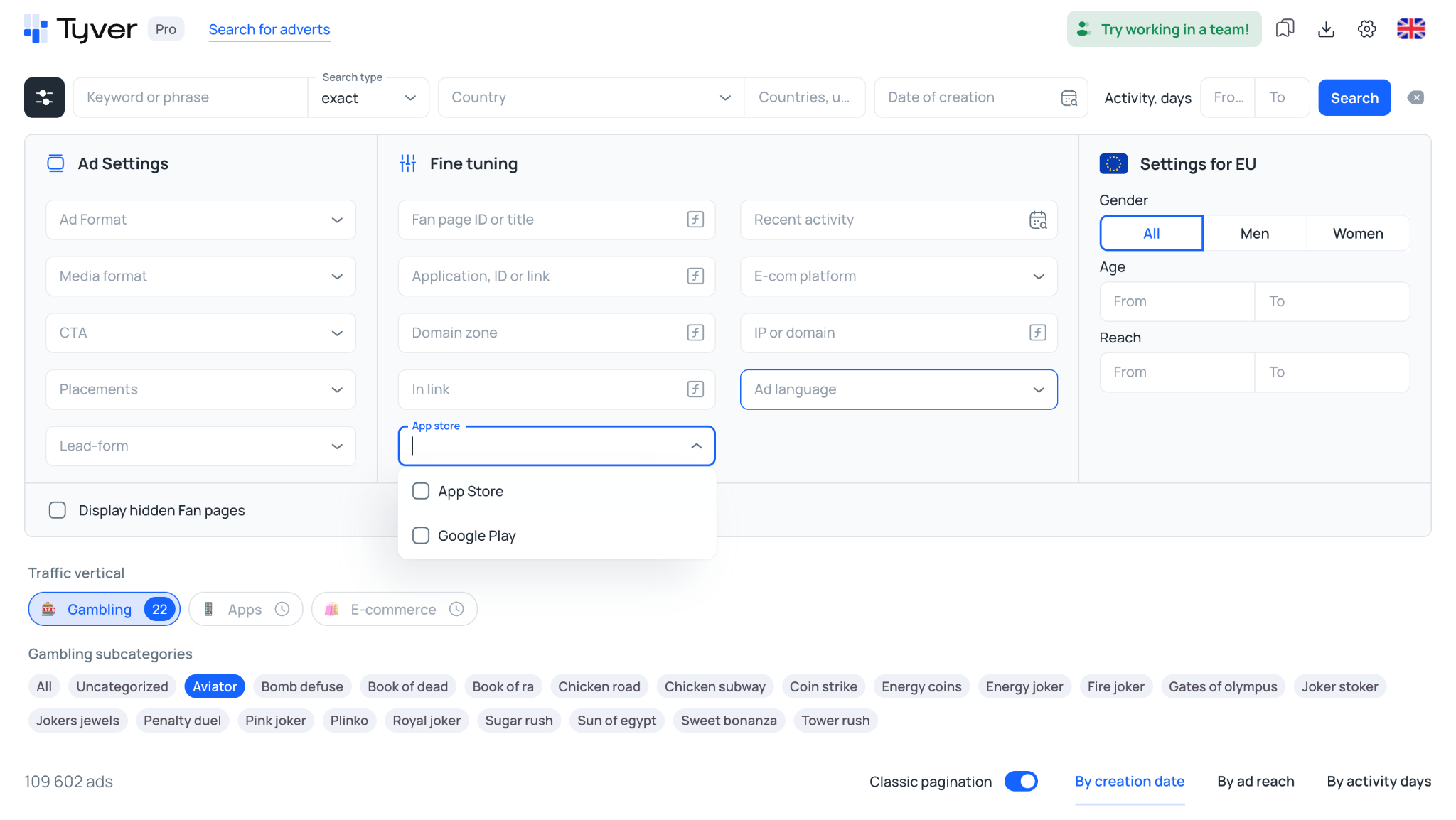Image resolution: width=1456 pixels, height=820 pixels.
Task: Click the Pro plan badge
Action: coord(166,29)
